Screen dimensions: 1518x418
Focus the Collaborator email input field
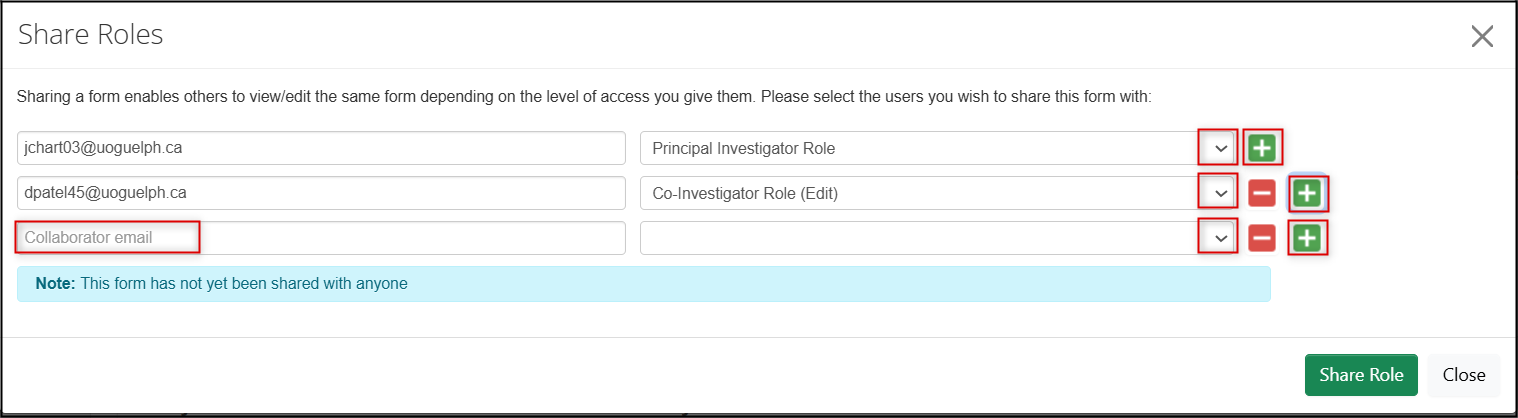[x=321, y=238]
